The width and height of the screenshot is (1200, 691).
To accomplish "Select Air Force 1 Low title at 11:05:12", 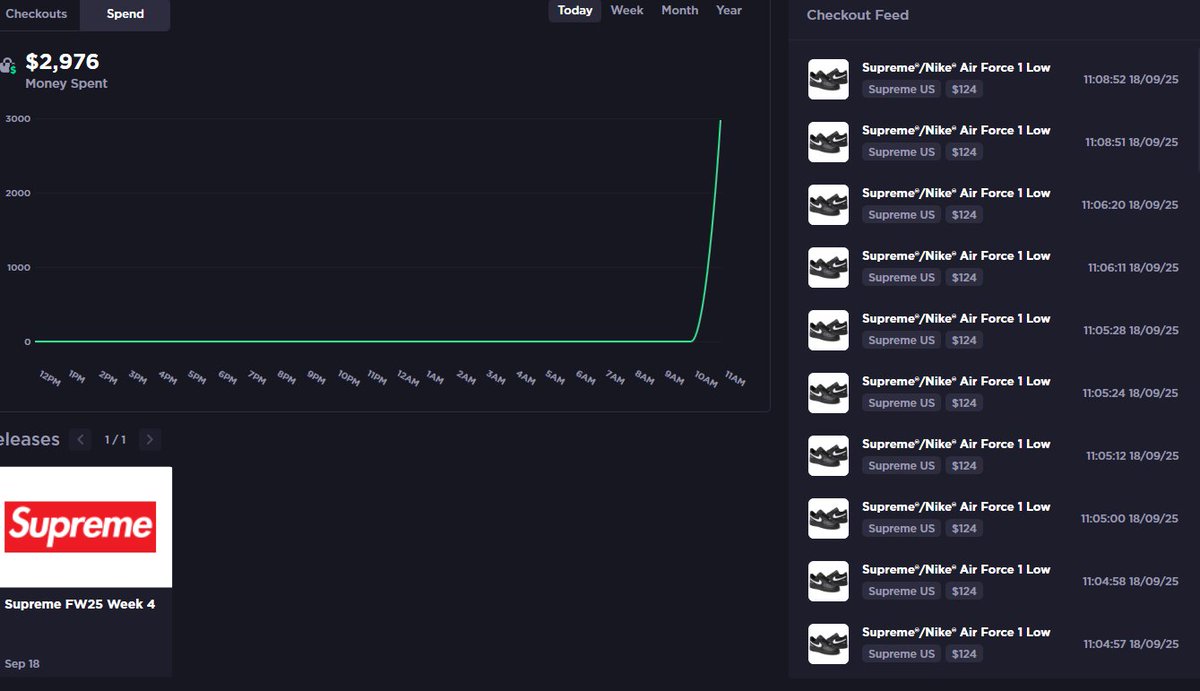I will 956,444.
